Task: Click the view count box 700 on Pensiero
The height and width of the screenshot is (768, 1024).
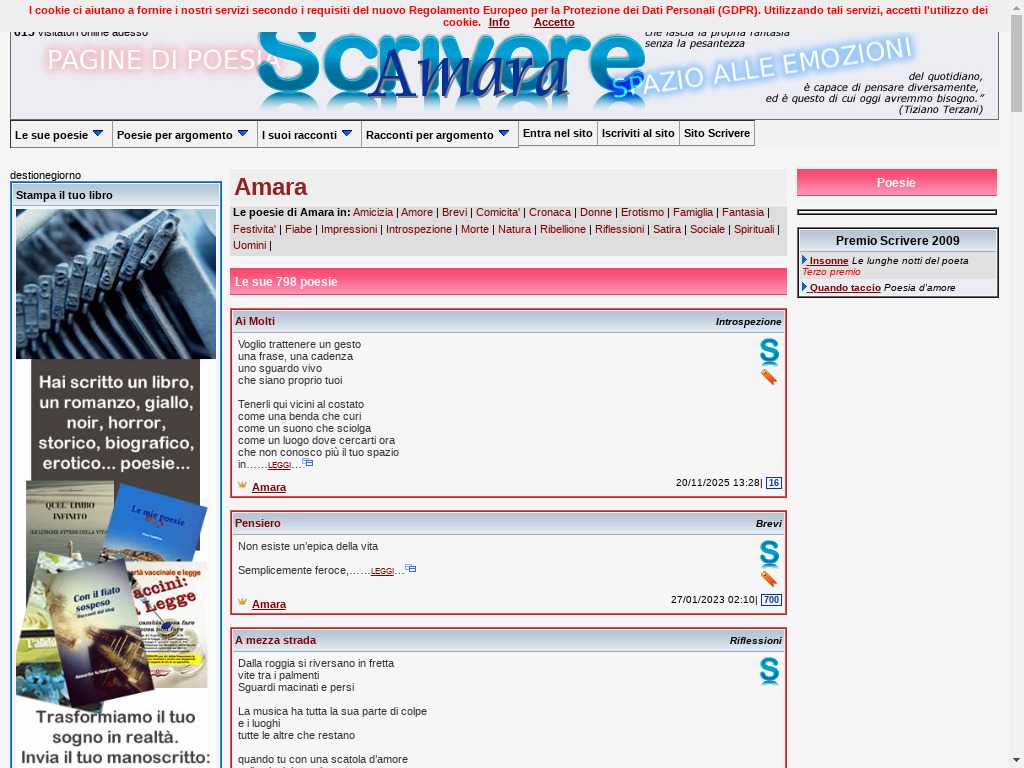Action: (771, 600)
